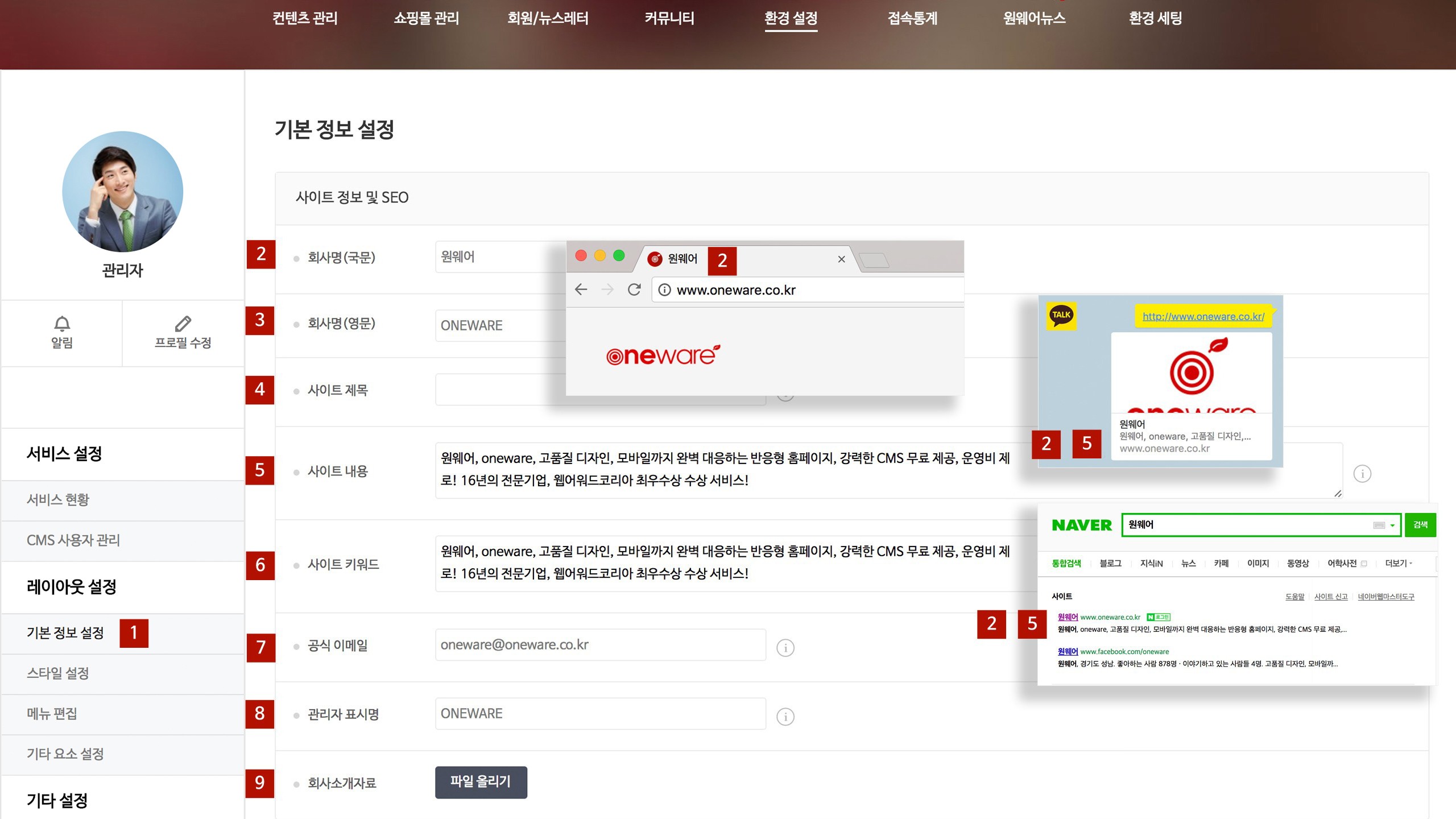Open 스타일 설정 in the sidebar
The height and width of the screenshot is (819, 1456).
(122, 673)
